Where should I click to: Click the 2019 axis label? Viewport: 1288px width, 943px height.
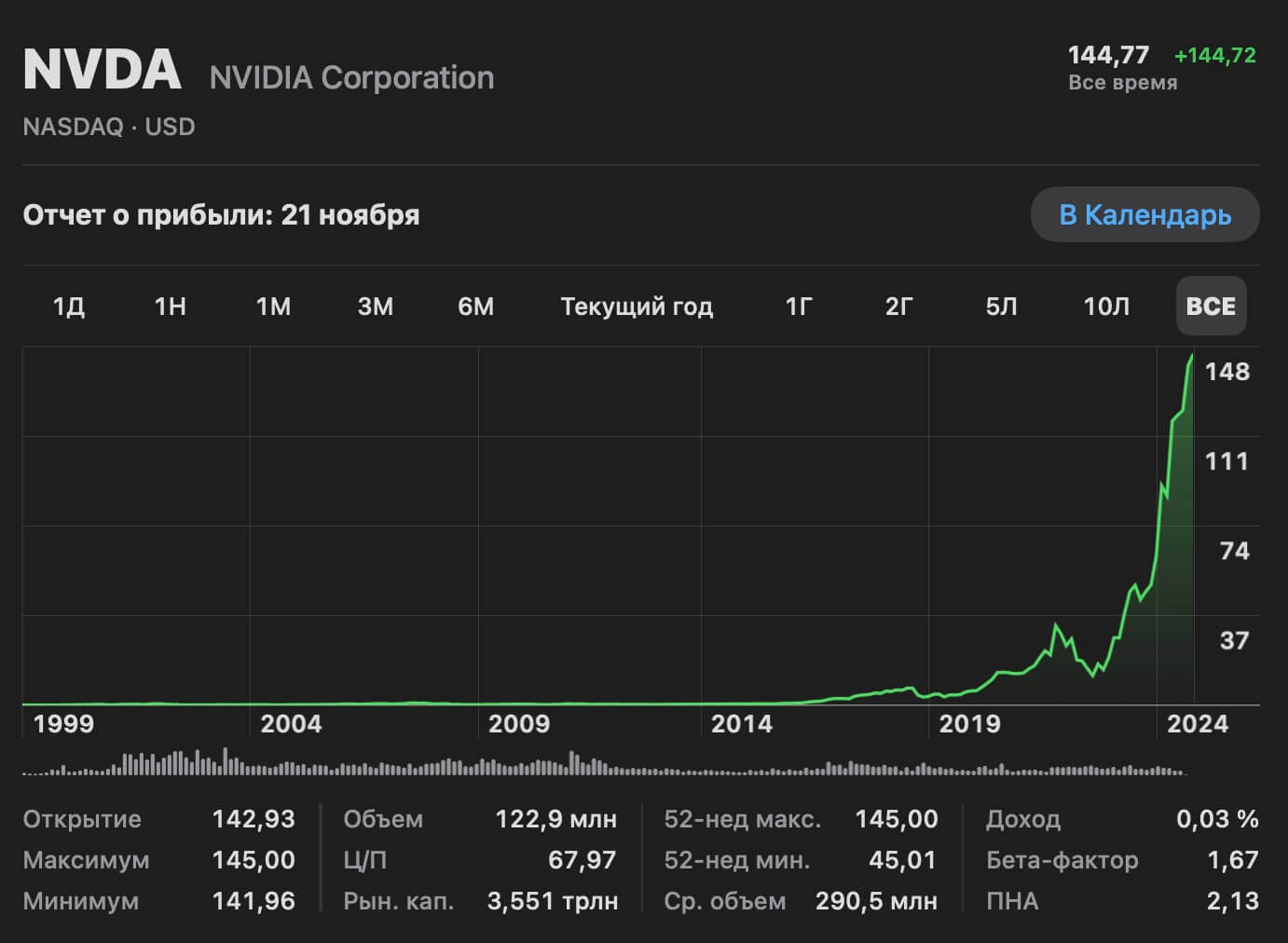pos(969,724)
